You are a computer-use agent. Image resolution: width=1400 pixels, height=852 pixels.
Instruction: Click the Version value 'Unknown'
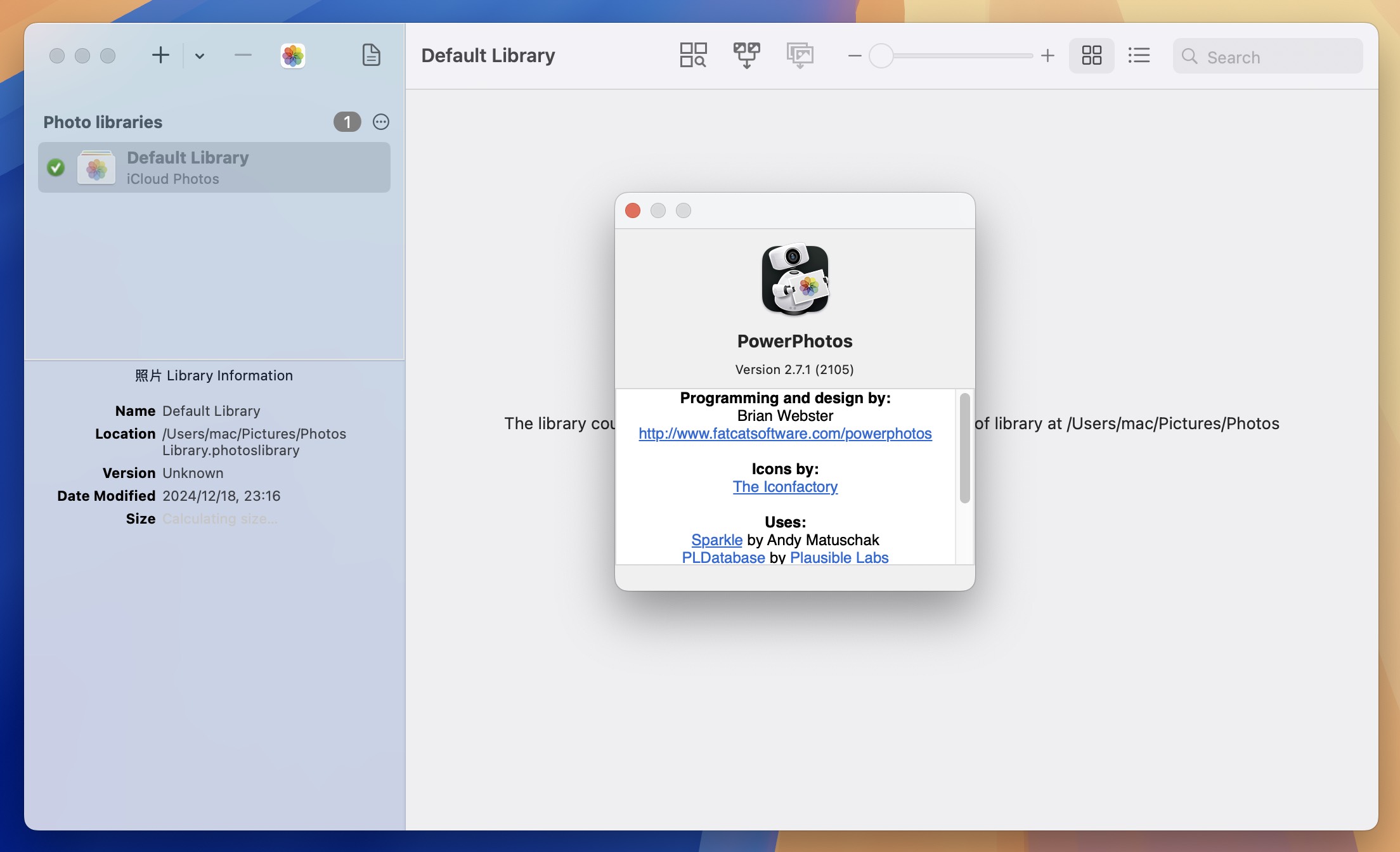(x=193, y=473)
